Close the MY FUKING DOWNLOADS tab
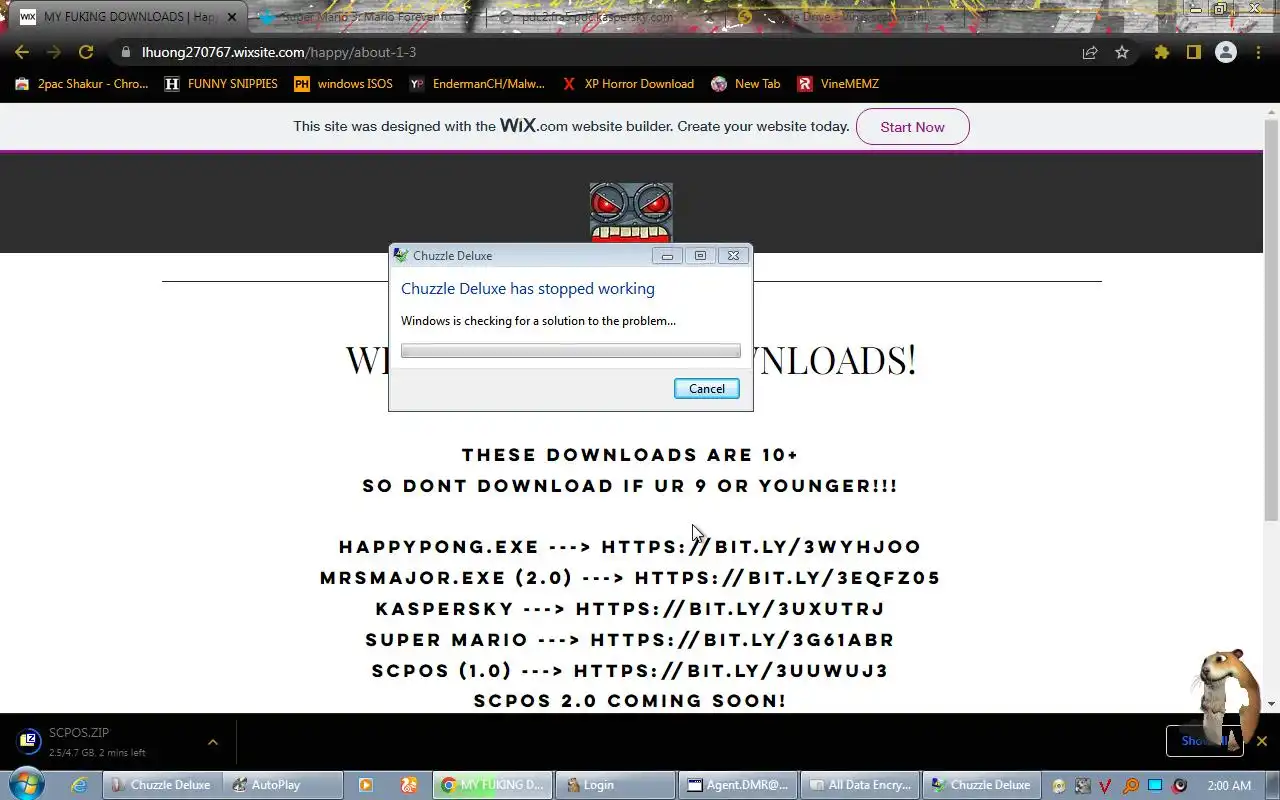This screenshot has height=800, width=1280. 231,17
